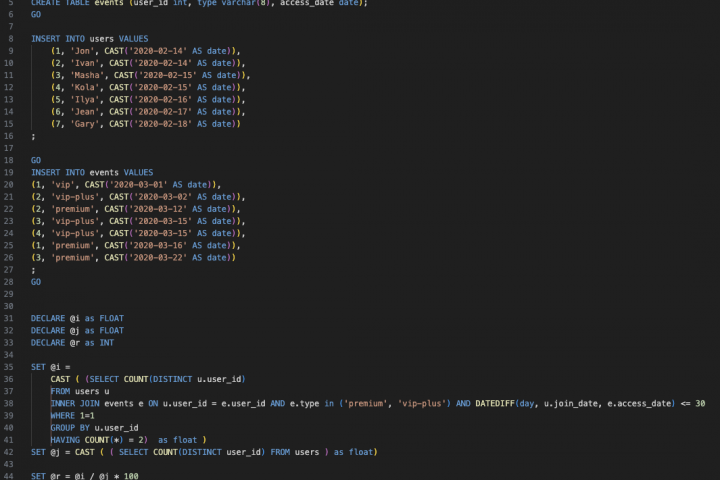Click the SET @i = line
Viewport: 720px width, 480px height.
point(51,367)
